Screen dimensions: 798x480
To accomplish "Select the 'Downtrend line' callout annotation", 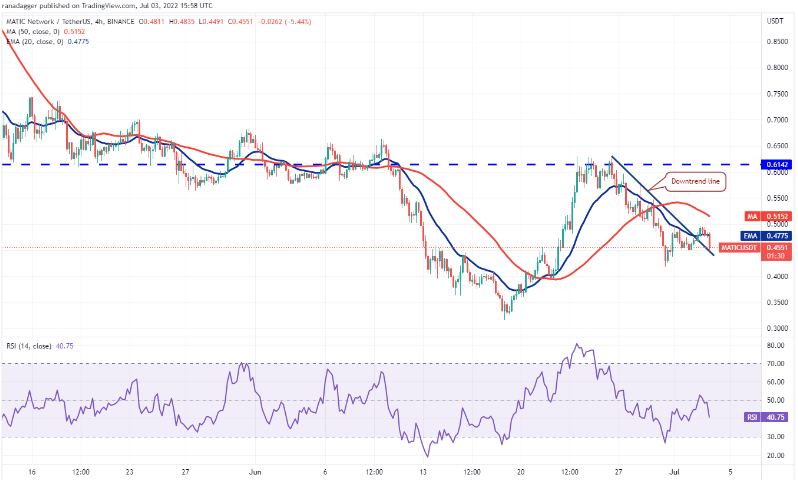I will 695,182.
